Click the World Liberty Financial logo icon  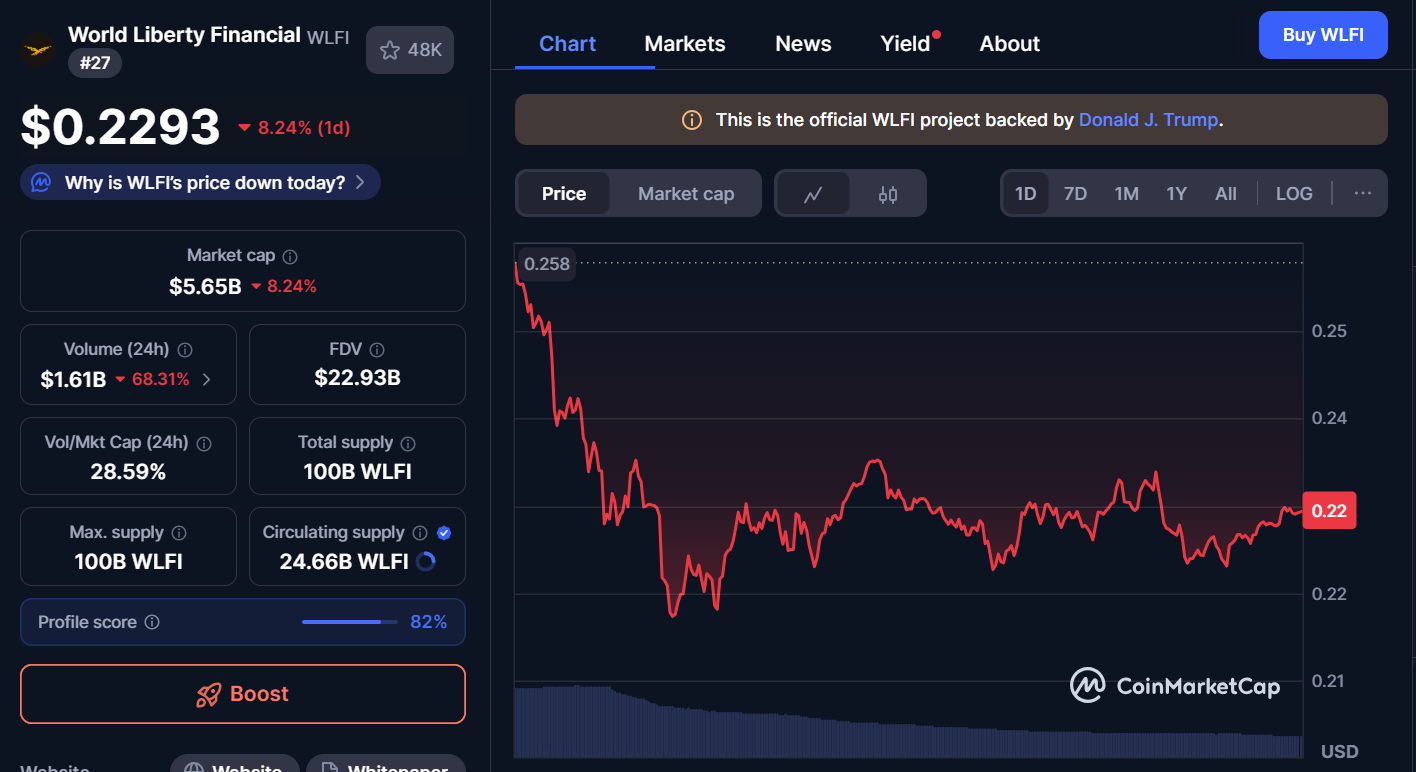pos(39,49)
